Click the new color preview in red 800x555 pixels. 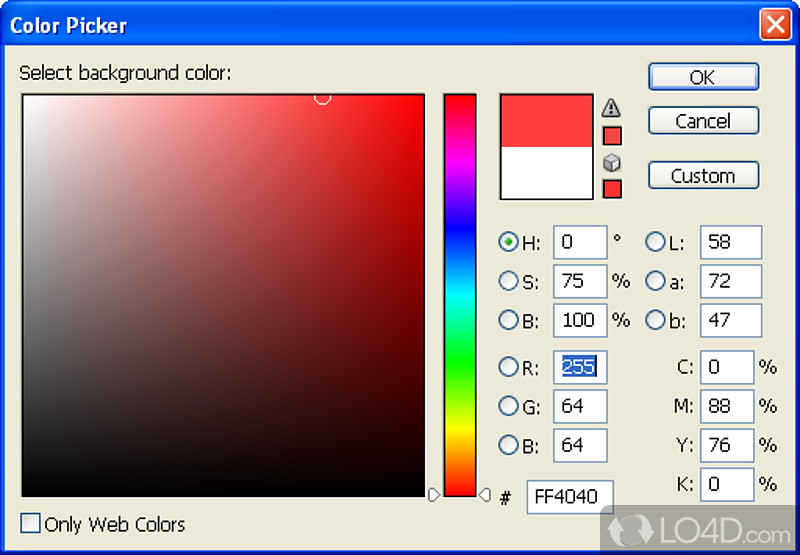tap(546, 121)
